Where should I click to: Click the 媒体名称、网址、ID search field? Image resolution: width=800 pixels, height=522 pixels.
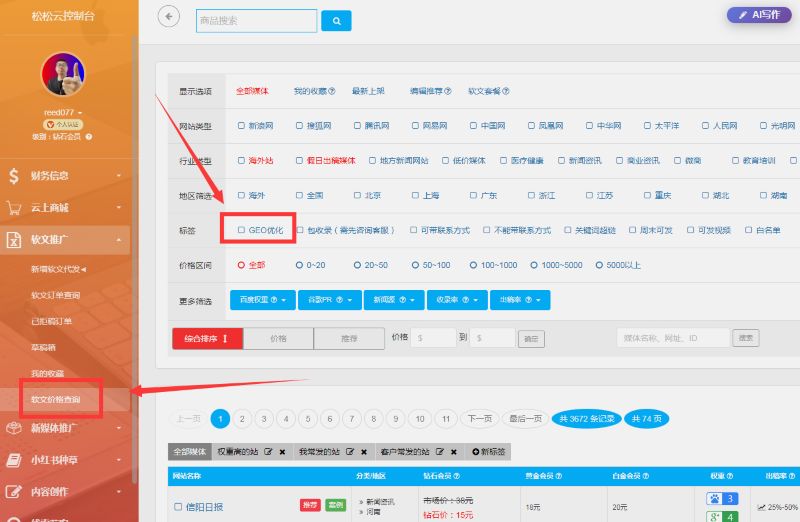click(673, 338)
